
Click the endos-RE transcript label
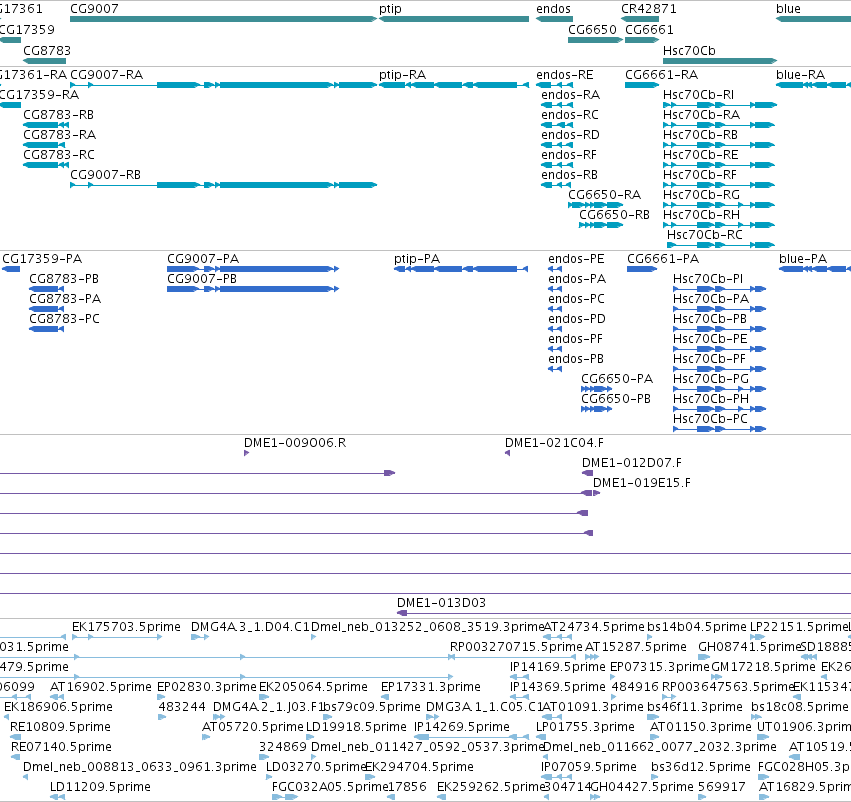point(564,74)
